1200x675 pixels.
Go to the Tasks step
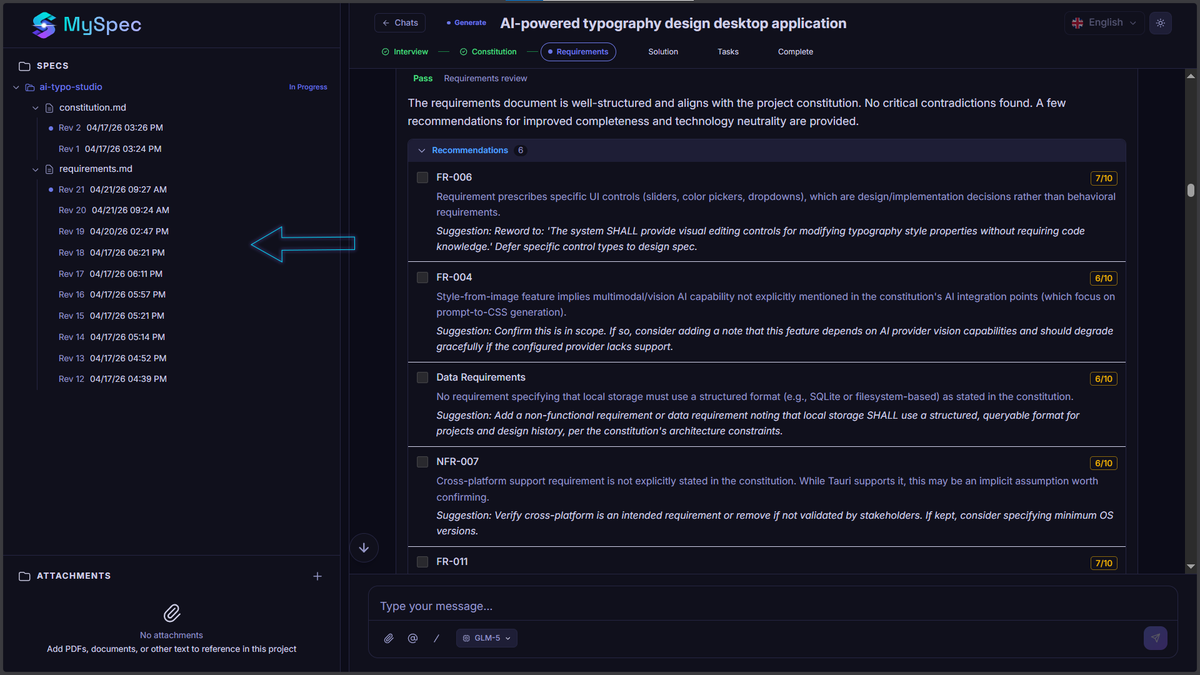coord(728,52)
